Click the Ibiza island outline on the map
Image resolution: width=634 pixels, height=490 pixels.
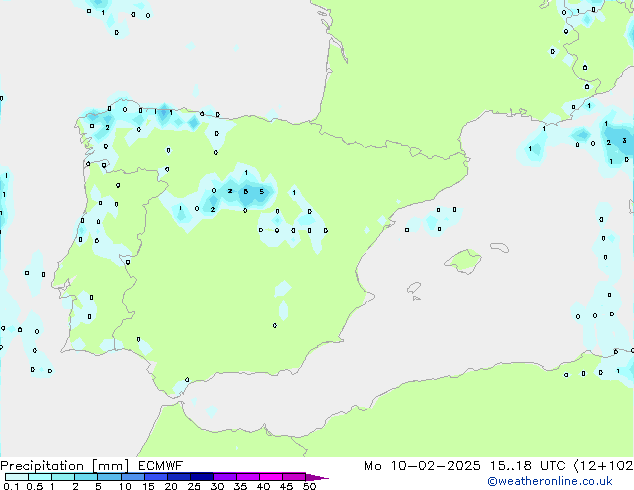click(x=414, y=288)
